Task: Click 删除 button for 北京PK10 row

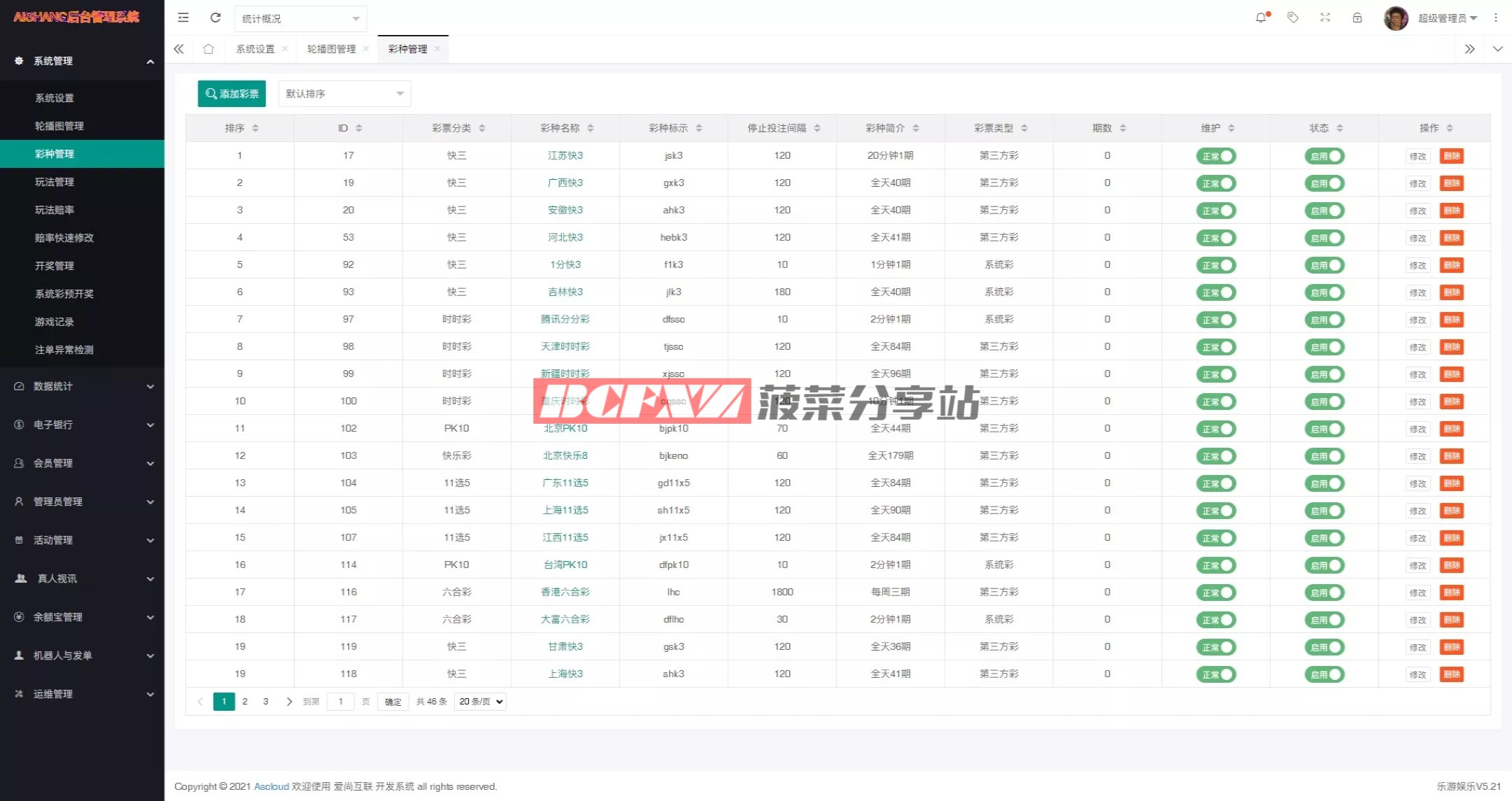Action: tap(1452, 429)
